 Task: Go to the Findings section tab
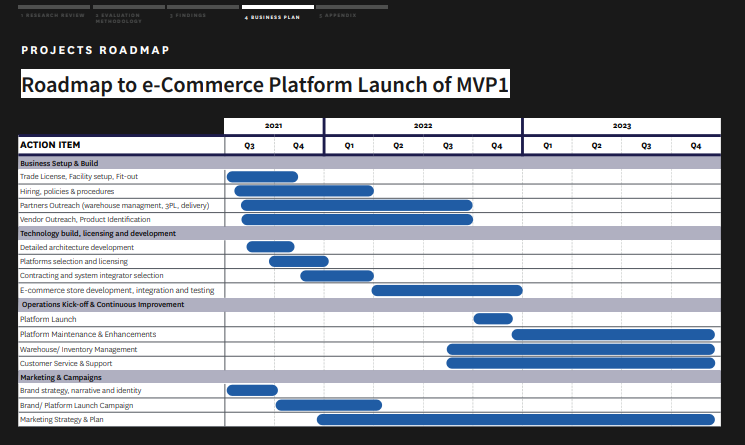tap(203, 12)
